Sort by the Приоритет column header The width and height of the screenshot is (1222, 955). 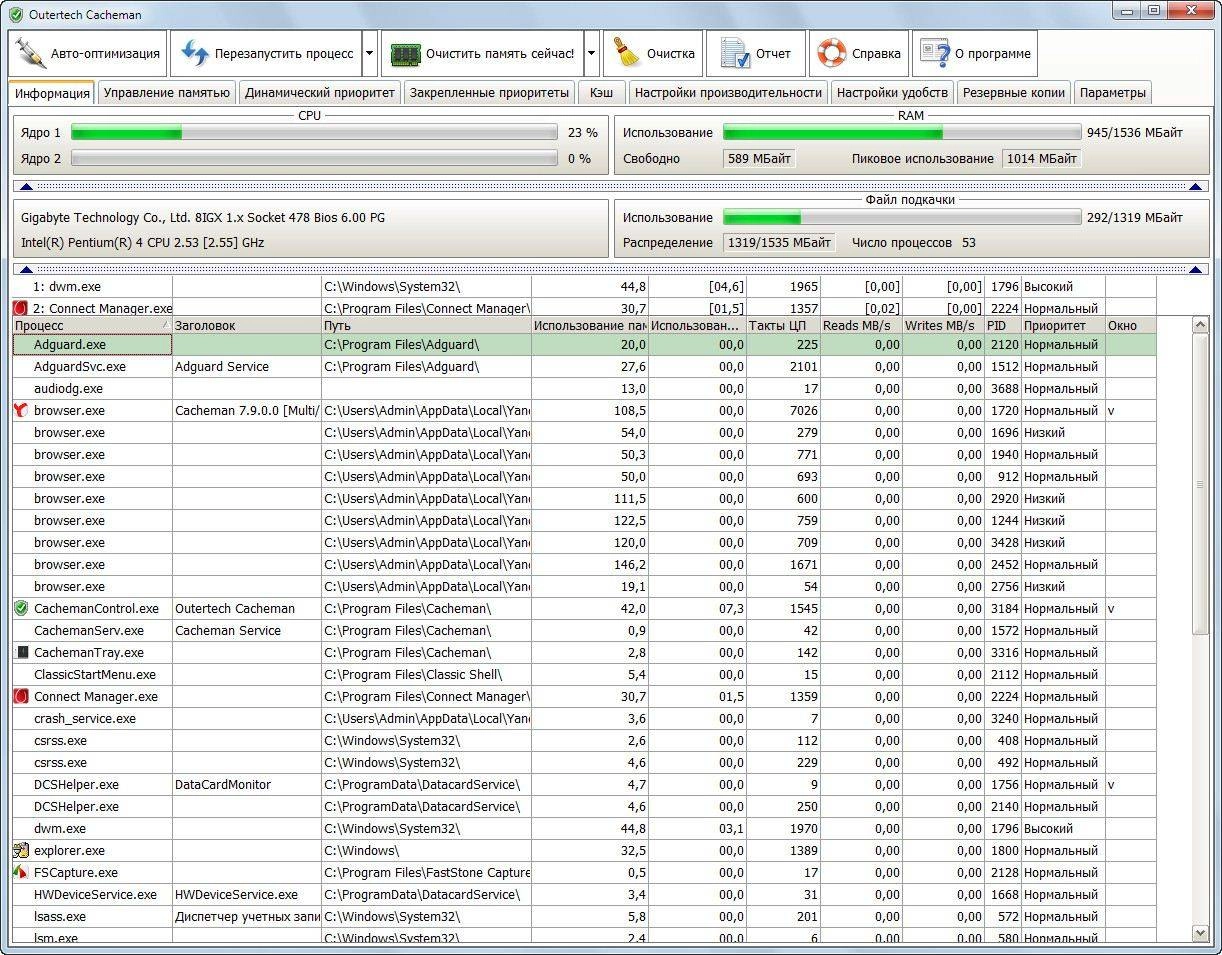[1063, 325]
